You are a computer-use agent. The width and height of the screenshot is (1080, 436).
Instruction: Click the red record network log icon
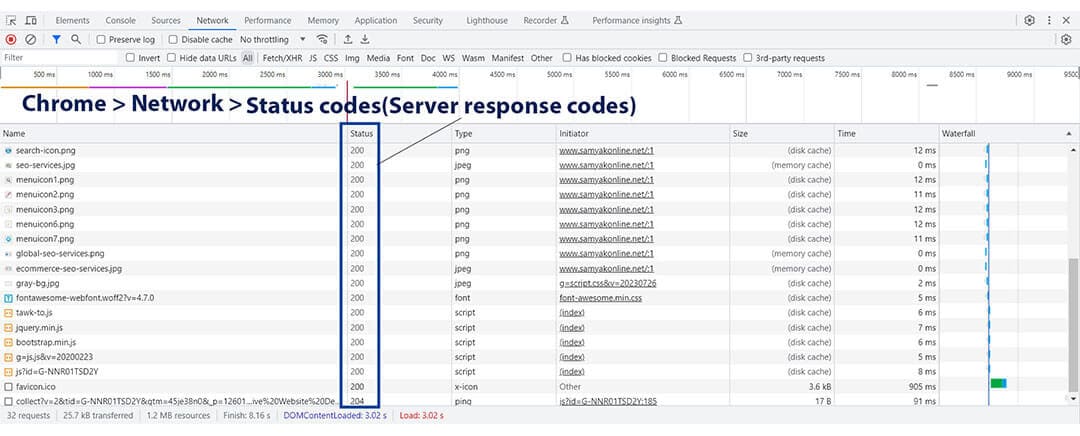(11, 40)
